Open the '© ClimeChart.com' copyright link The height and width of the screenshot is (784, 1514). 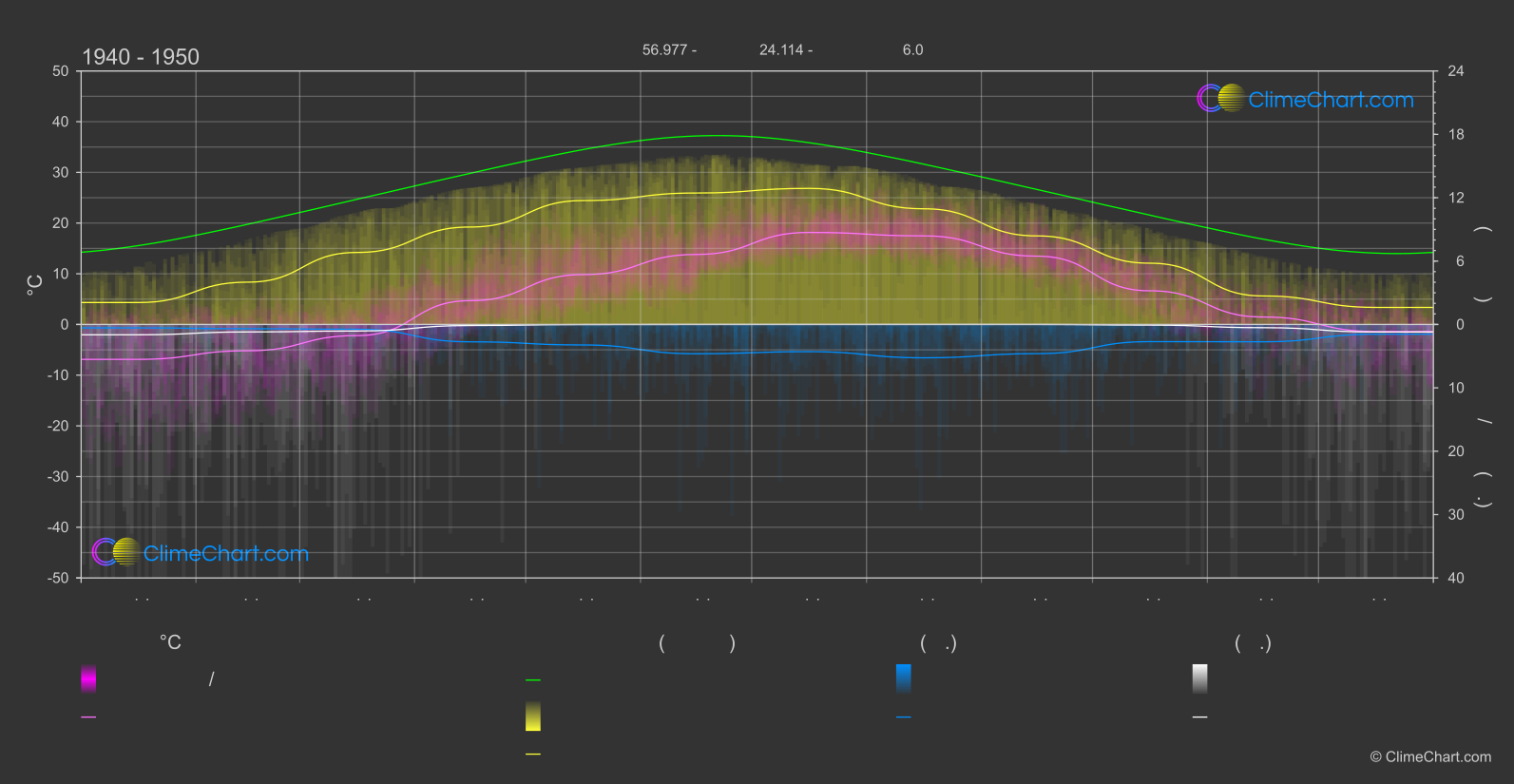(x=1430, y=757)
